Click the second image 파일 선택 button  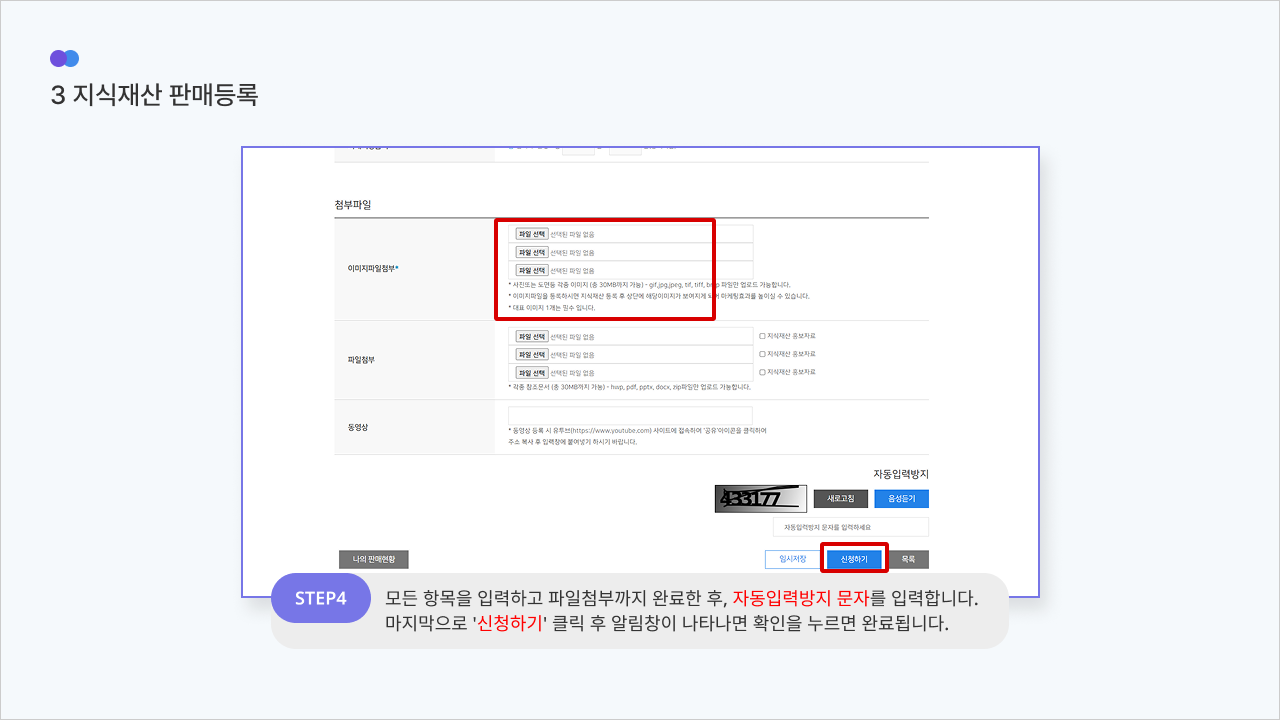531,252
